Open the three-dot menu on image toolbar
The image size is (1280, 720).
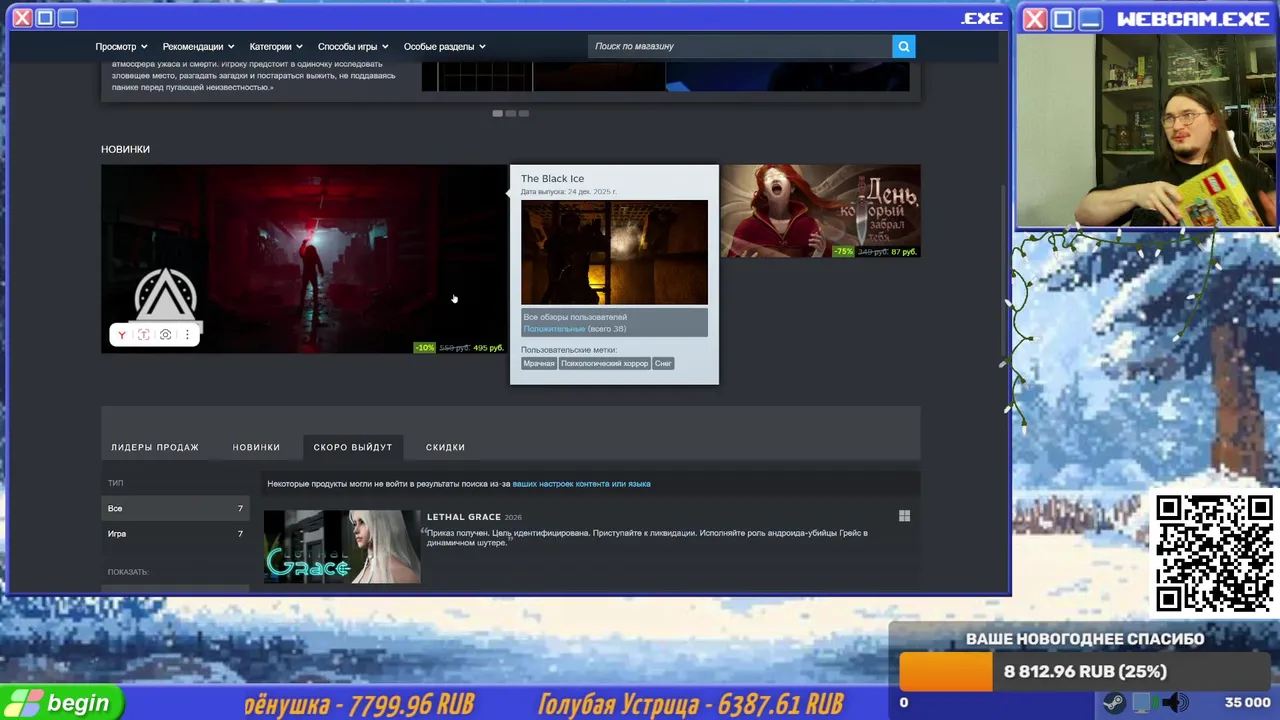187,335
